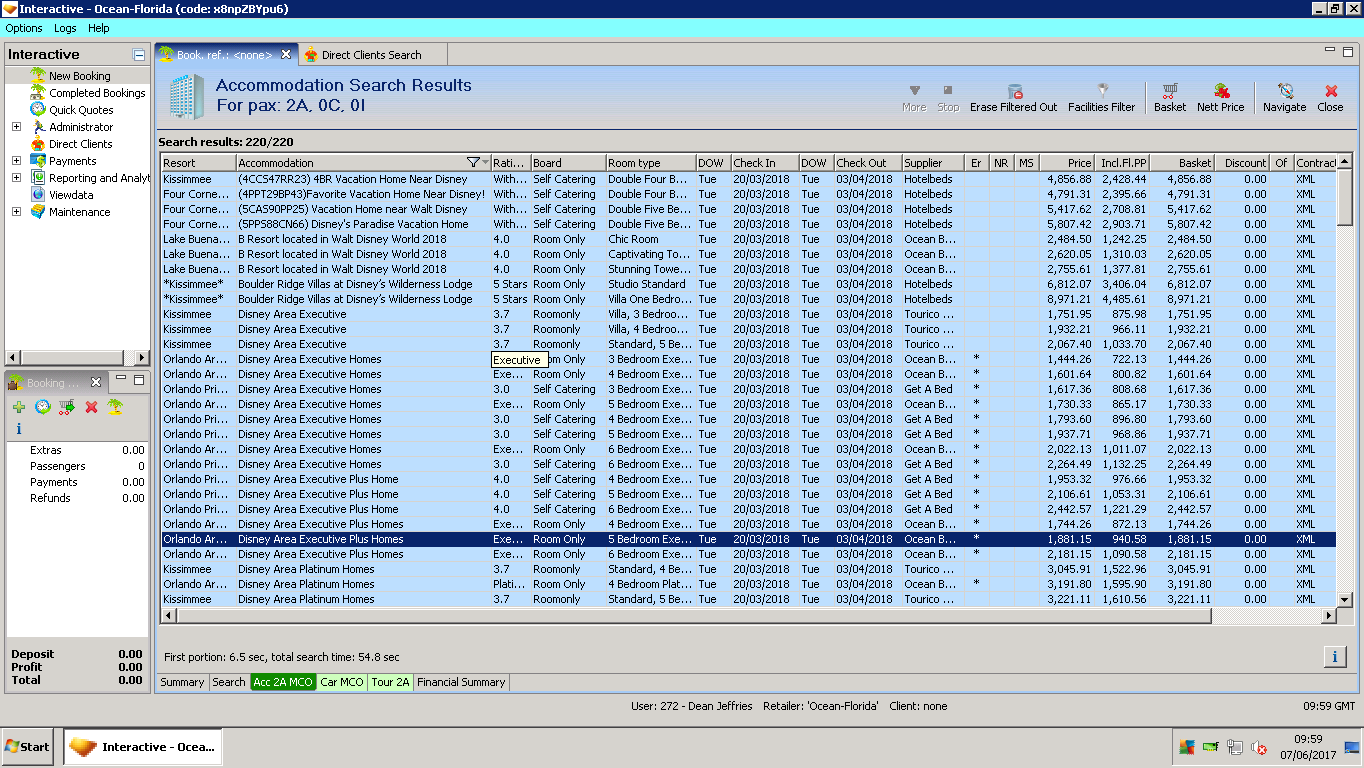The width and height of the screenshot is (1364, 768).
Task: Switch to the Direct Clients Search tab
Action: [371, 55]
